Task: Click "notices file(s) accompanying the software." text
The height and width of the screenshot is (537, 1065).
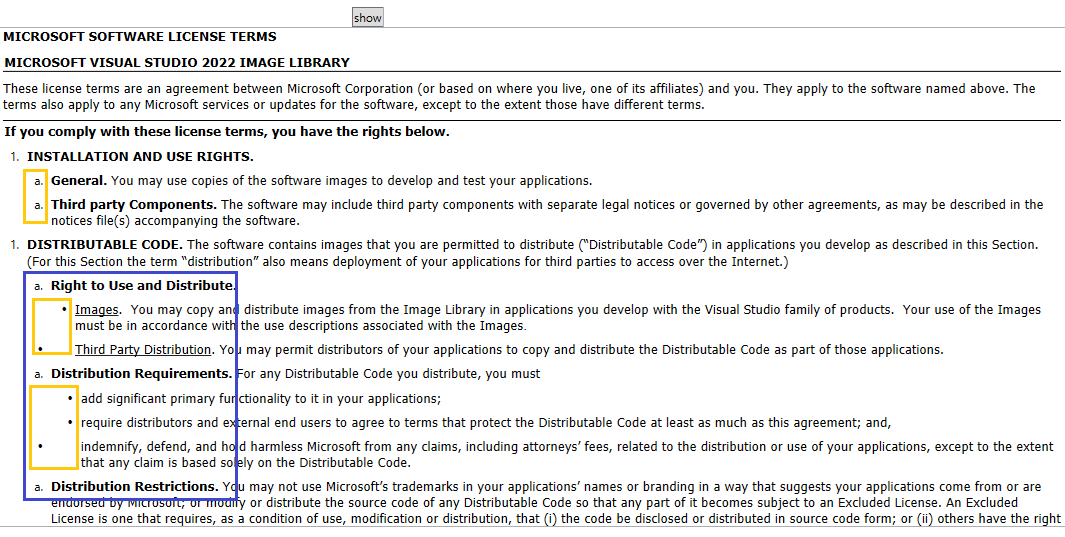Action: point(175,221)
